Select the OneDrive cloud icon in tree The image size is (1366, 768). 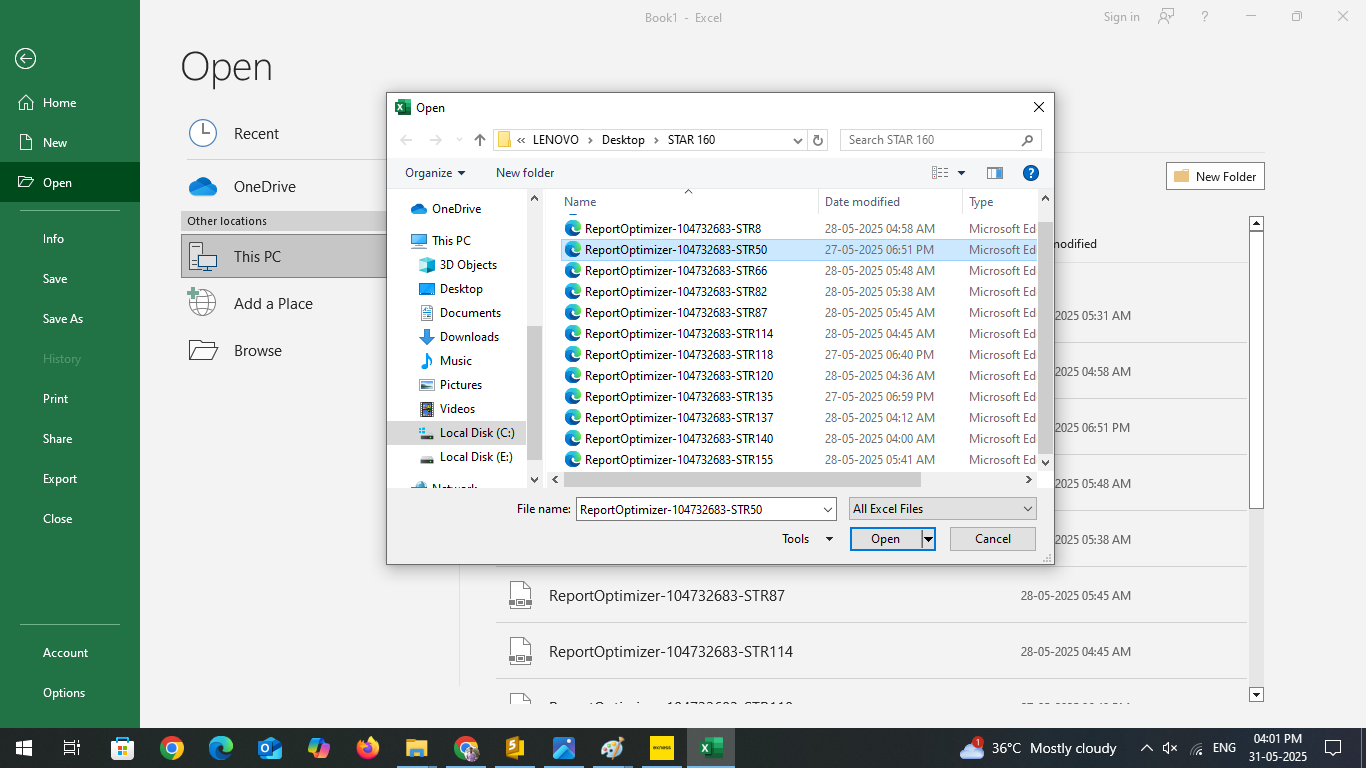tap(419, 209)
